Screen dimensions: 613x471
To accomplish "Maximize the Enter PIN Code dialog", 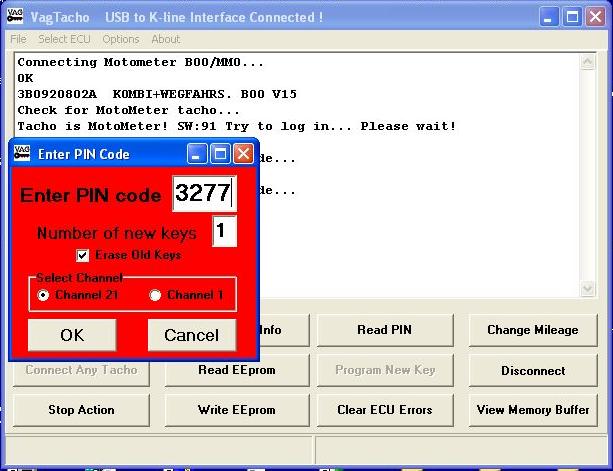I will pos(220,153).
